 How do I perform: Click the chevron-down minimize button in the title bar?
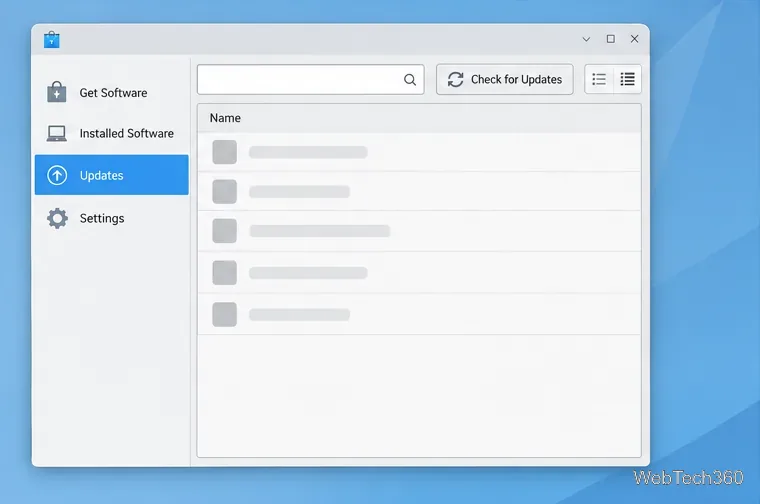[x=586, y=39]
